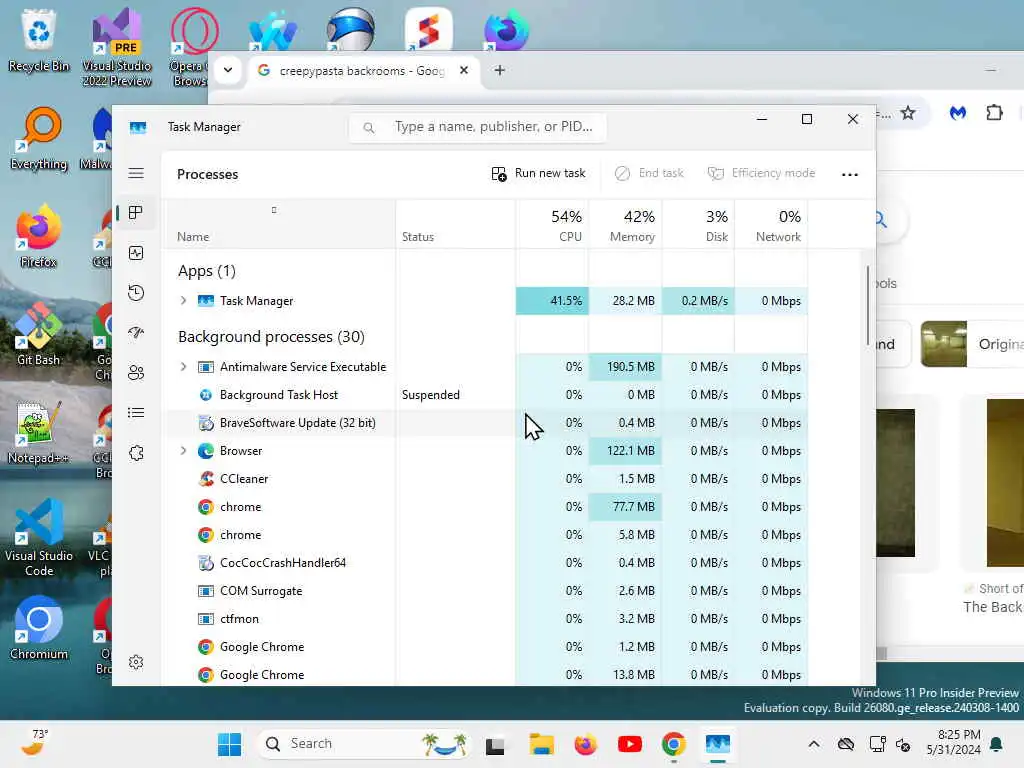Open Git Bash desktop shortcut

coord(39,334)
